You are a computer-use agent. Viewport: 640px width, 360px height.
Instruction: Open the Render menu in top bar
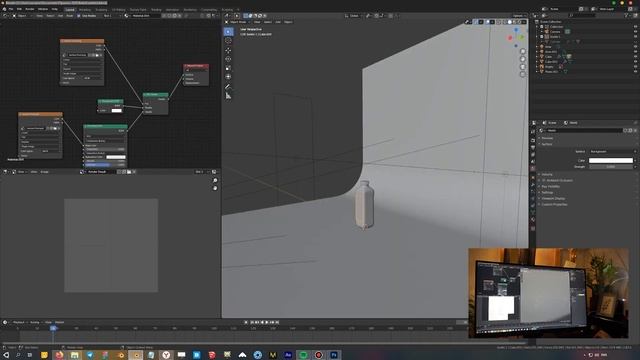point(30,9)
